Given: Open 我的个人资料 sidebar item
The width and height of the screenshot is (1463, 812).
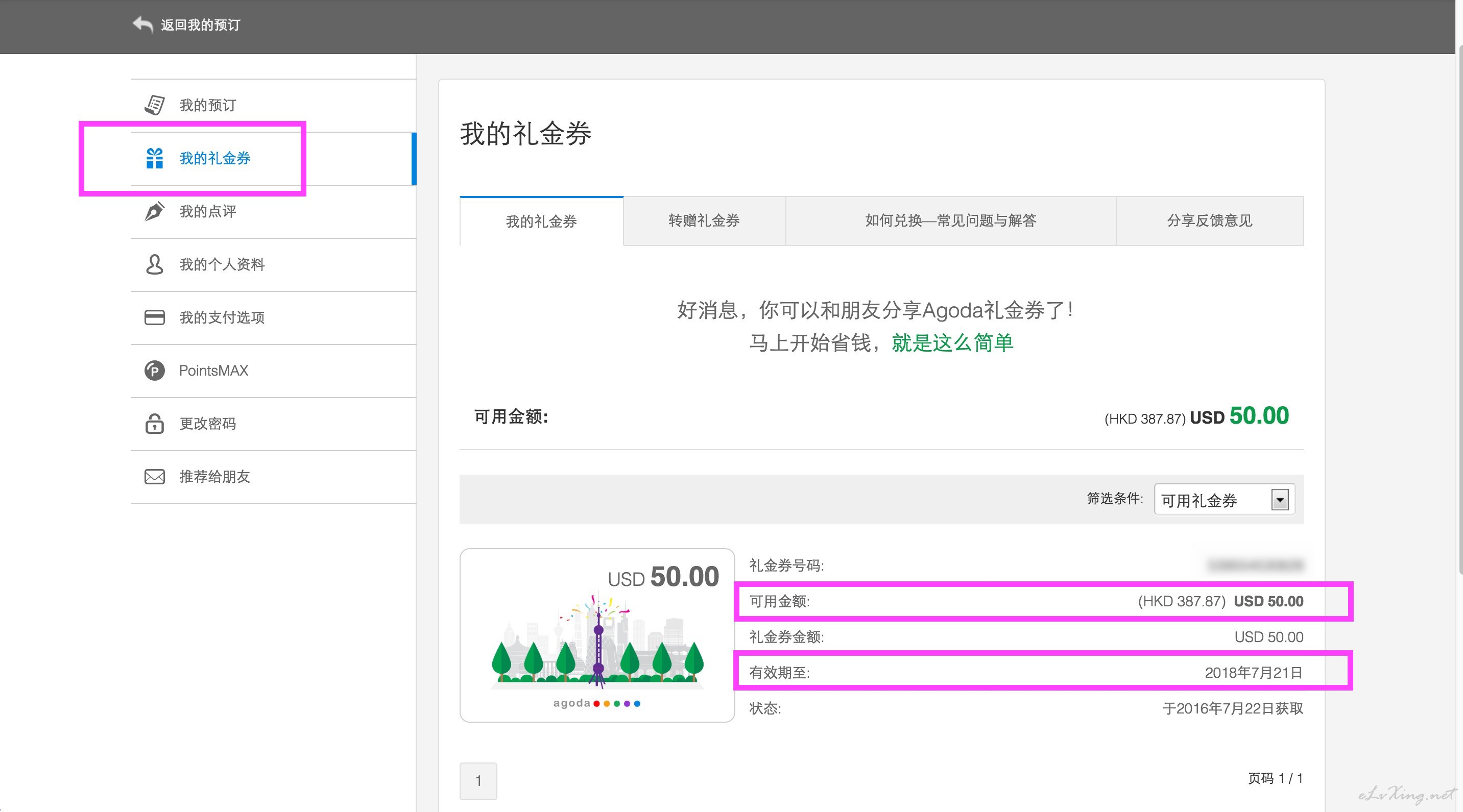Looking at the screenshot, I should pyautogui.click(x=273, y=264).
